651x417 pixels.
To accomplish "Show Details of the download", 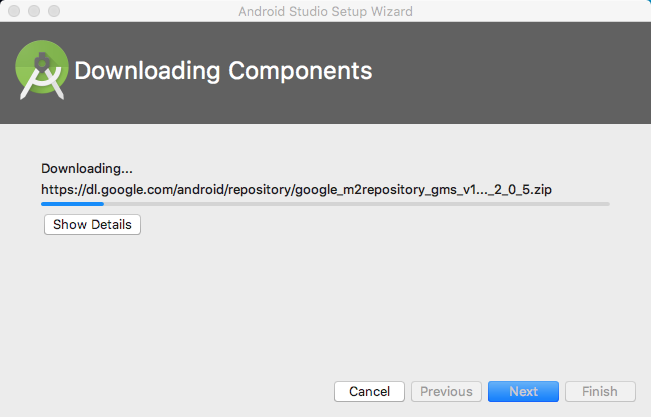I will (92, 224).
